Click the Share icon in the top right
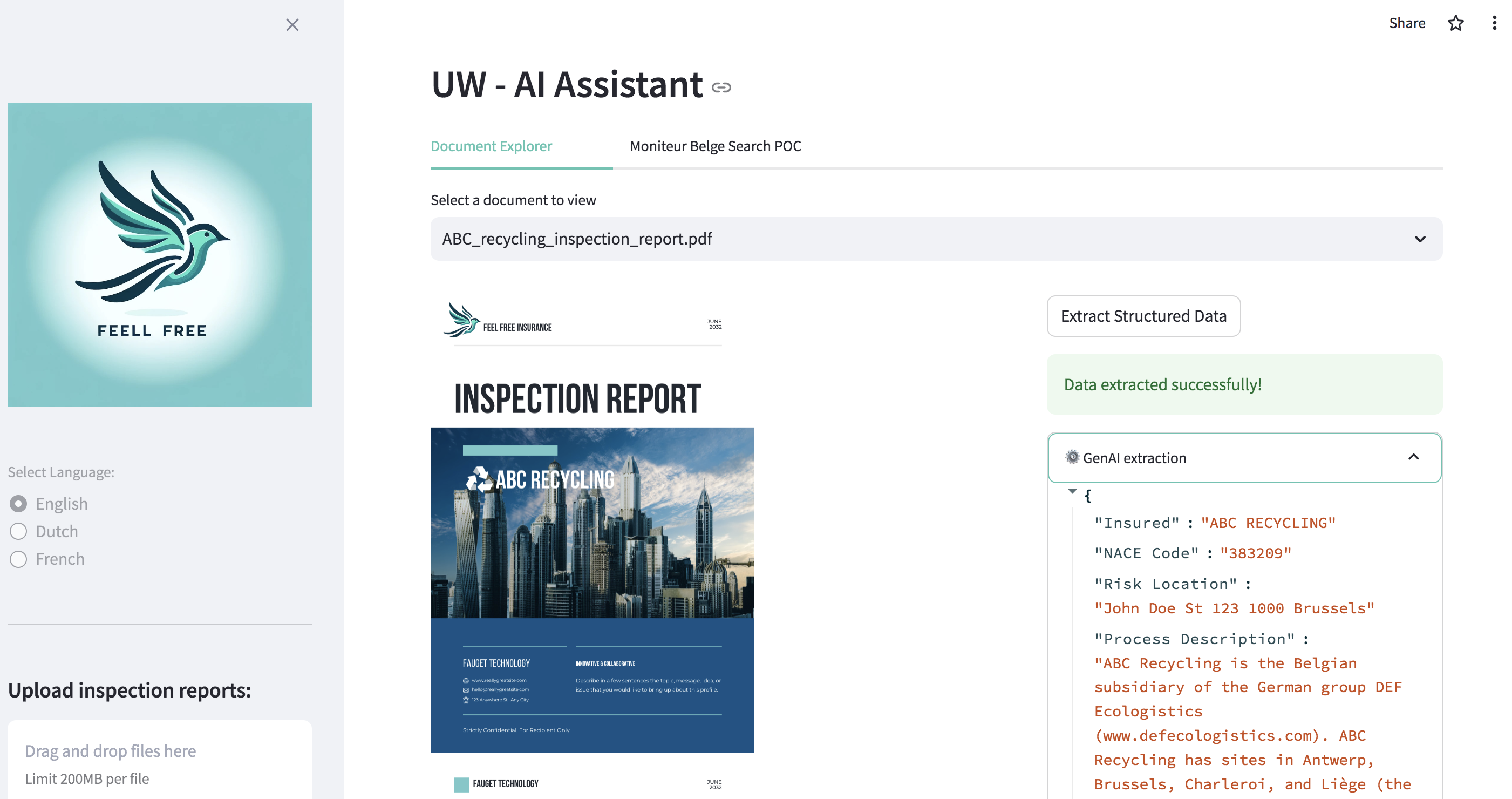The width and height of the screenshot is (1512, 799). coord(1406,22)
